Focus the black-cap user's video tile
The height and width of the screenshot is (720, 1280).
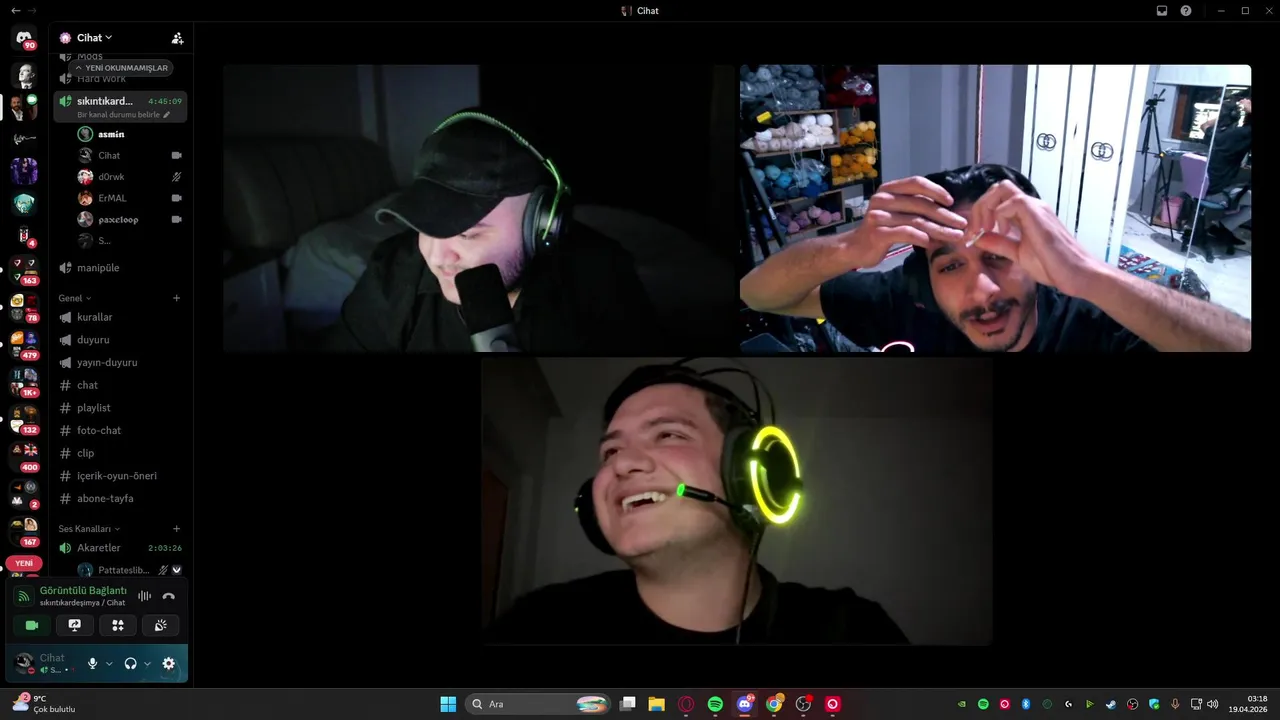coord(479,208)
